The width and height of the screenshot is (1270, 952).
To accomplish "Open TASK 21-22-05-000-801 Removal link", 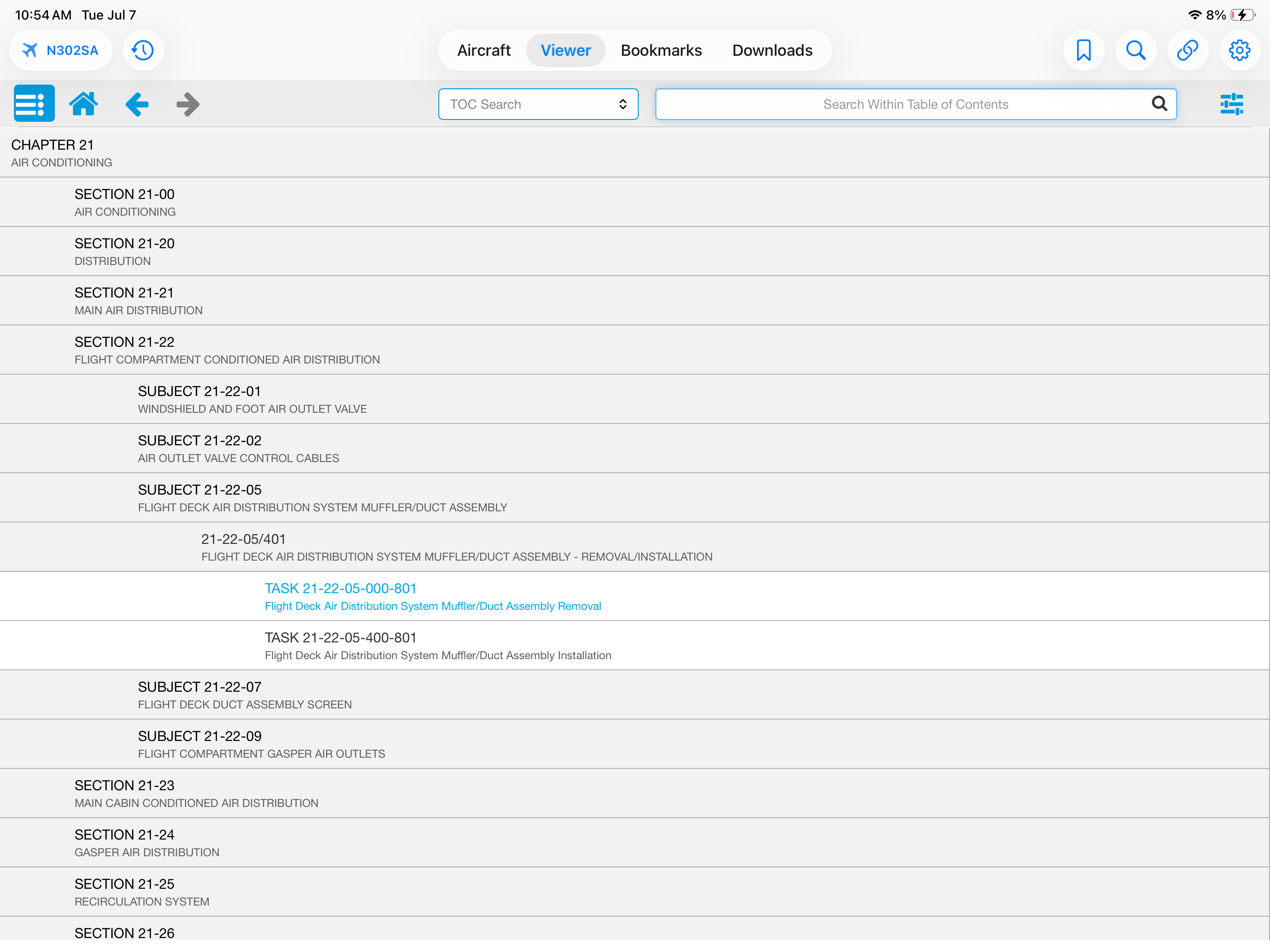I will pyautogui.click(x=635, y=596).
